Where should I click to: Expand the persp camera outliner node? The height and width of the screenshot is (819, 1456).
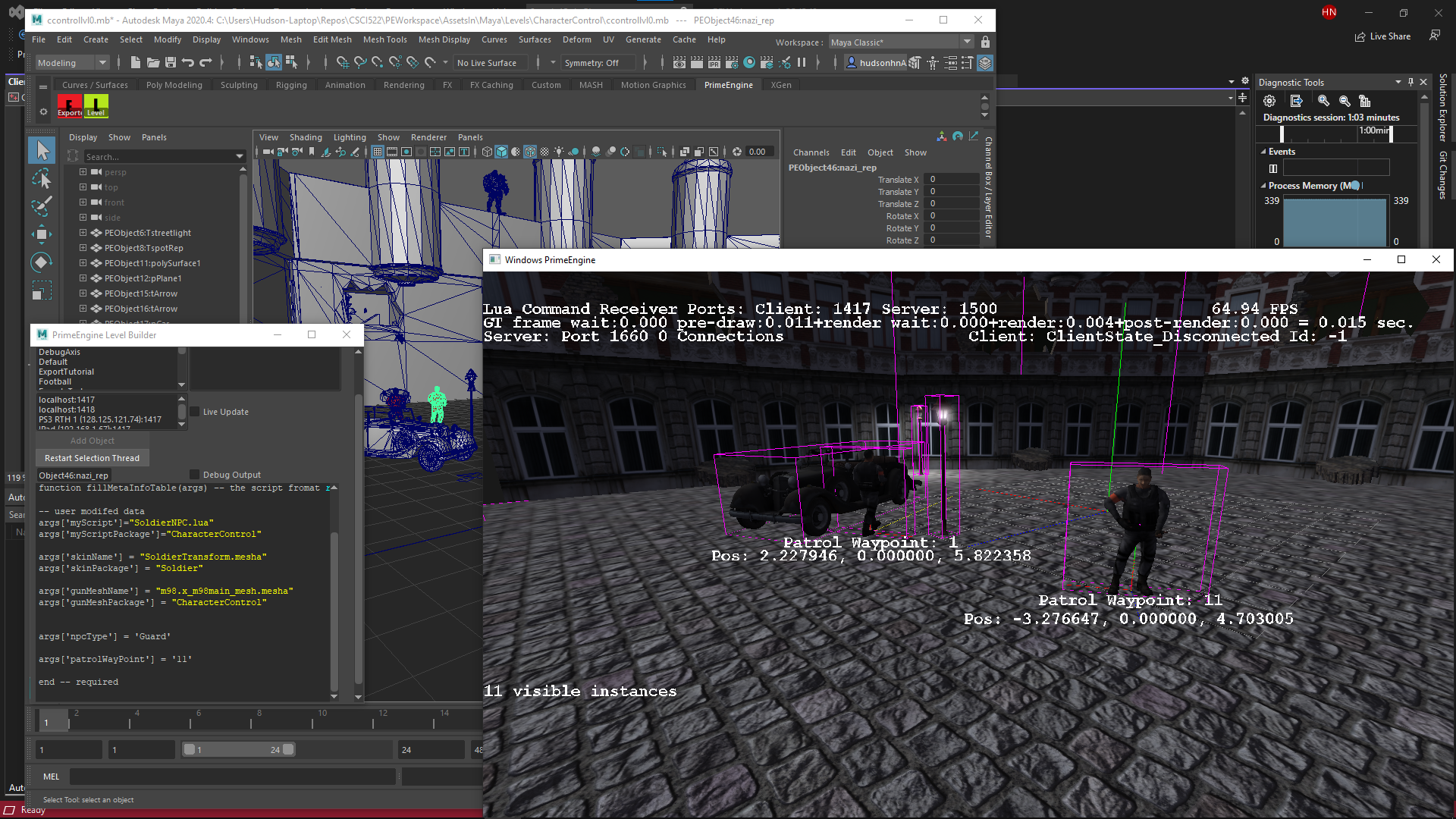pos(83,172)
